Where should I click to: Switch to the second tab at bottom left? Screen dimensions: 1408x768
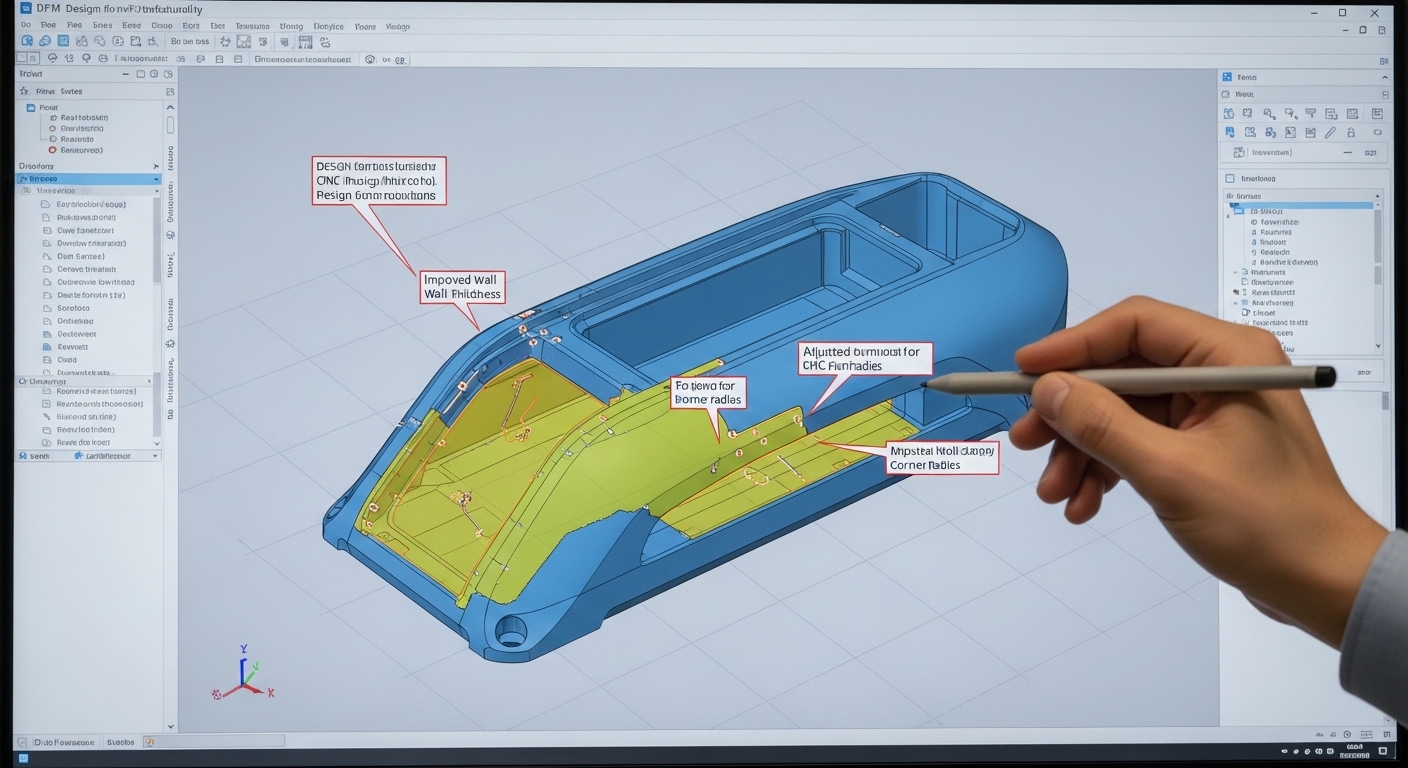tap(120, 742)
